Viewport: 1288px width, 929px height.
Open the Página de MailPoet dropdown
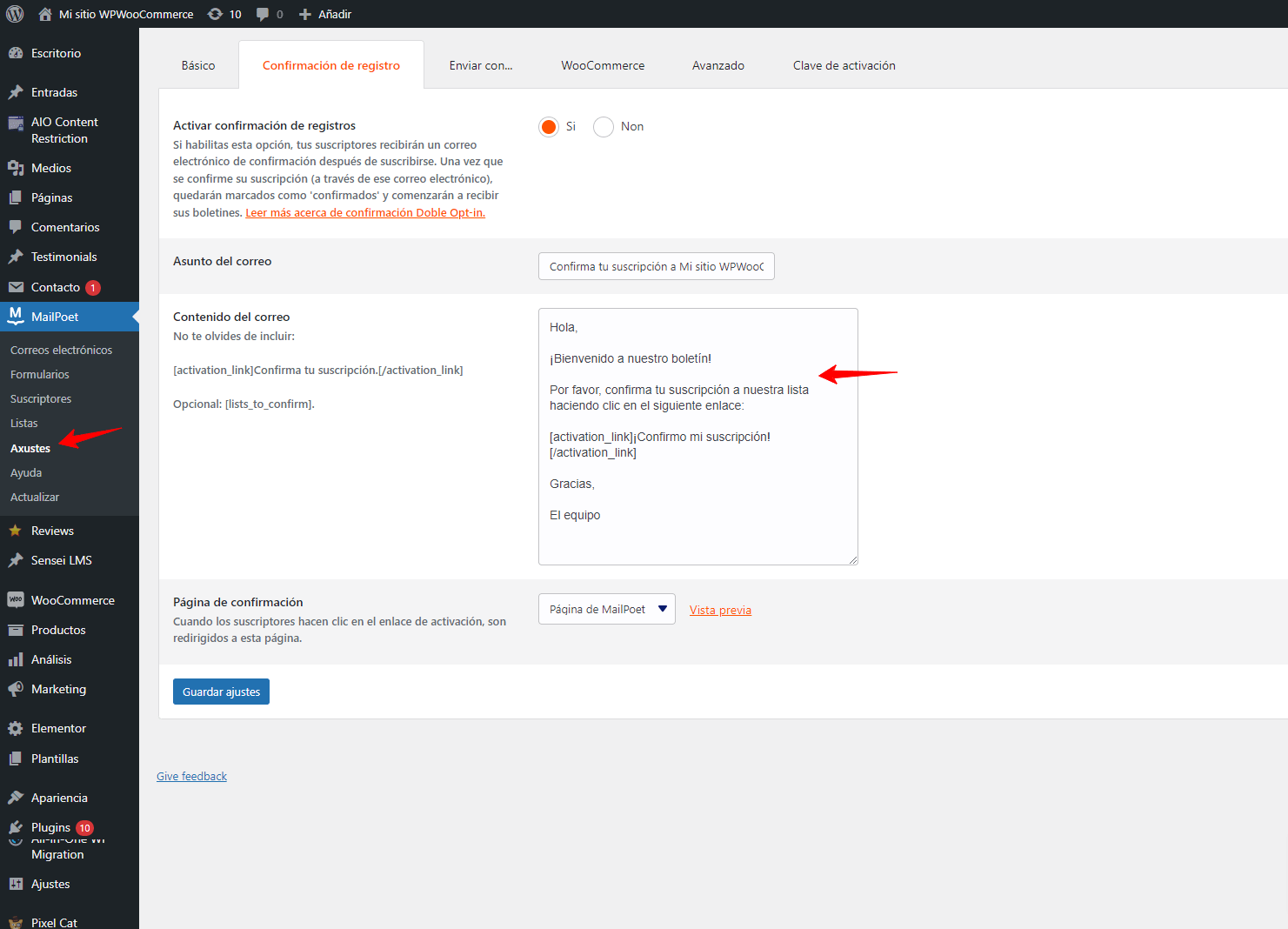click(607, 609)
